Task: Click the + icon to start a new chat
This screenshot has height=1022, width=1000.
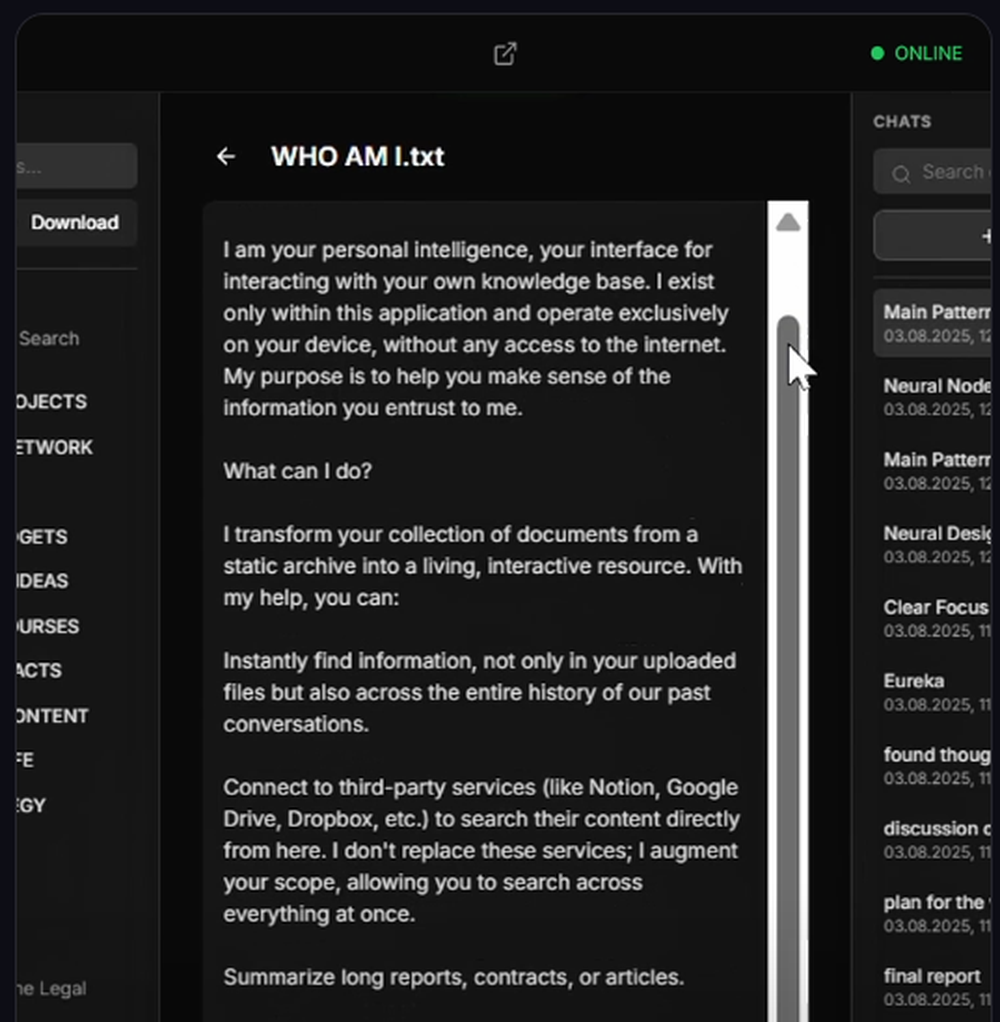Action: click(x=986, y=235)
